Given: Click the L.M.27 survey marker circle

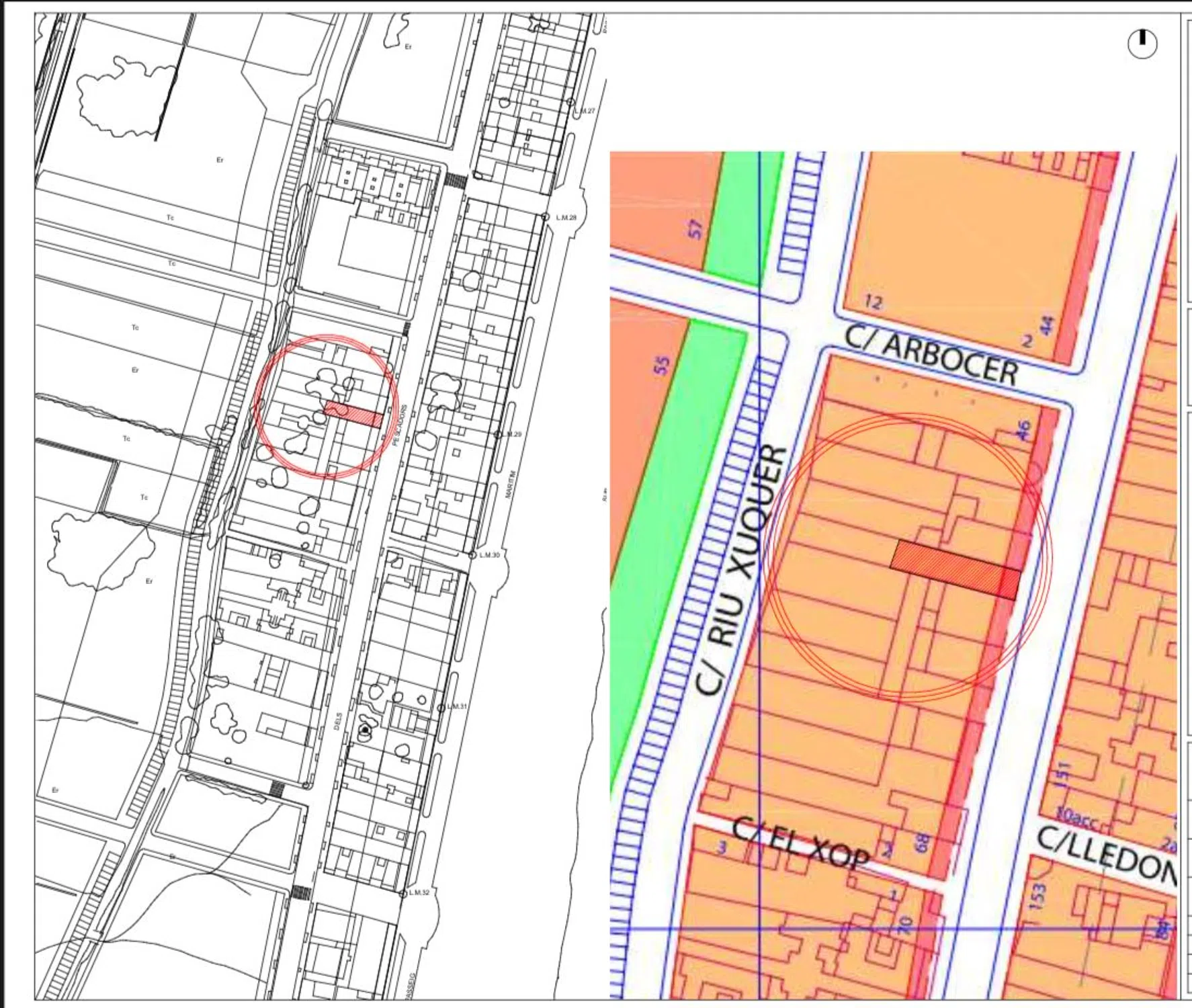Looking at the screenshot, I should 570,103.
